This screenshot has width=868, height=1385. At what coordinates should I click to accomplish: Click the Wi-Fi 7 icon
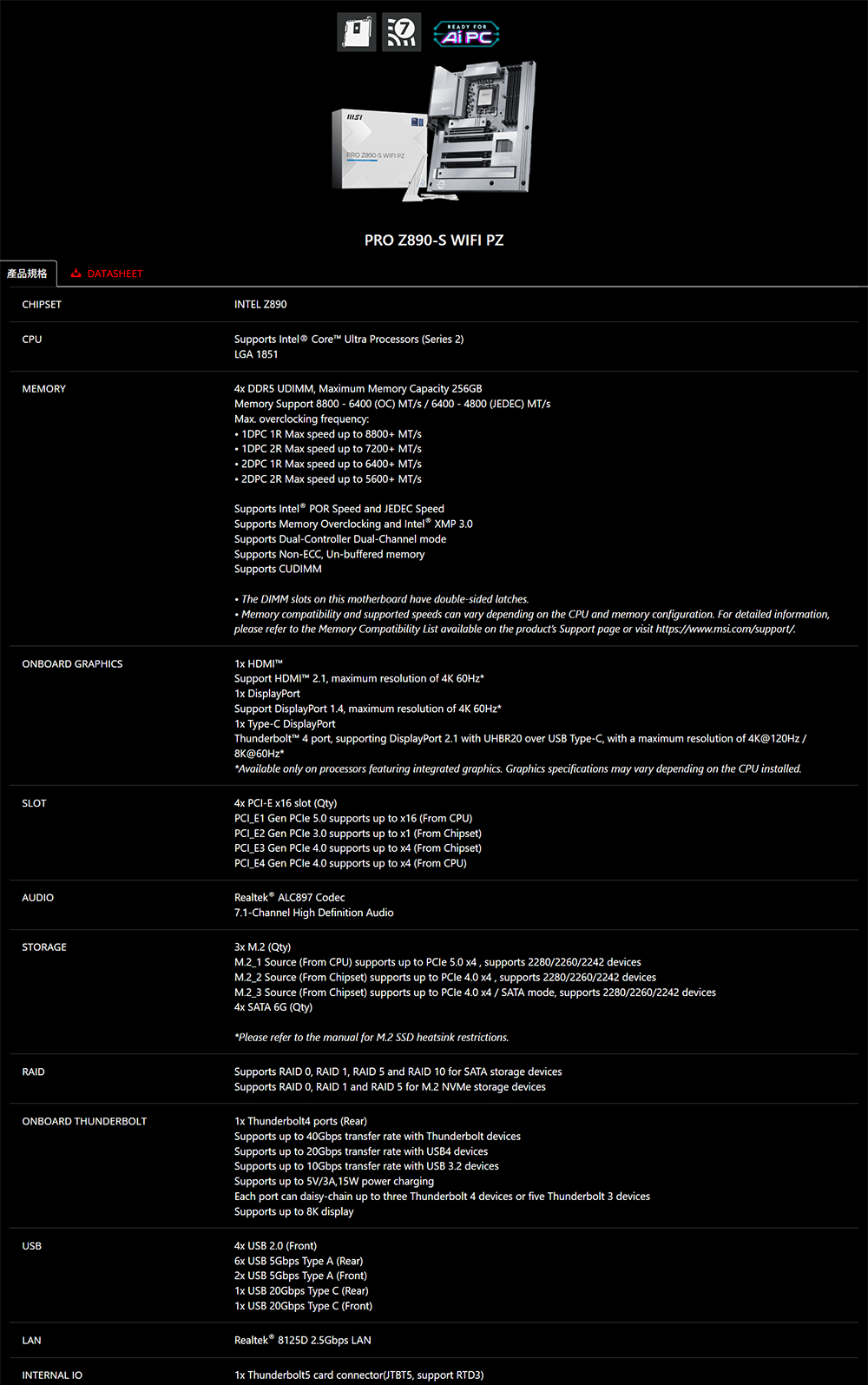(x=401, y=32)
